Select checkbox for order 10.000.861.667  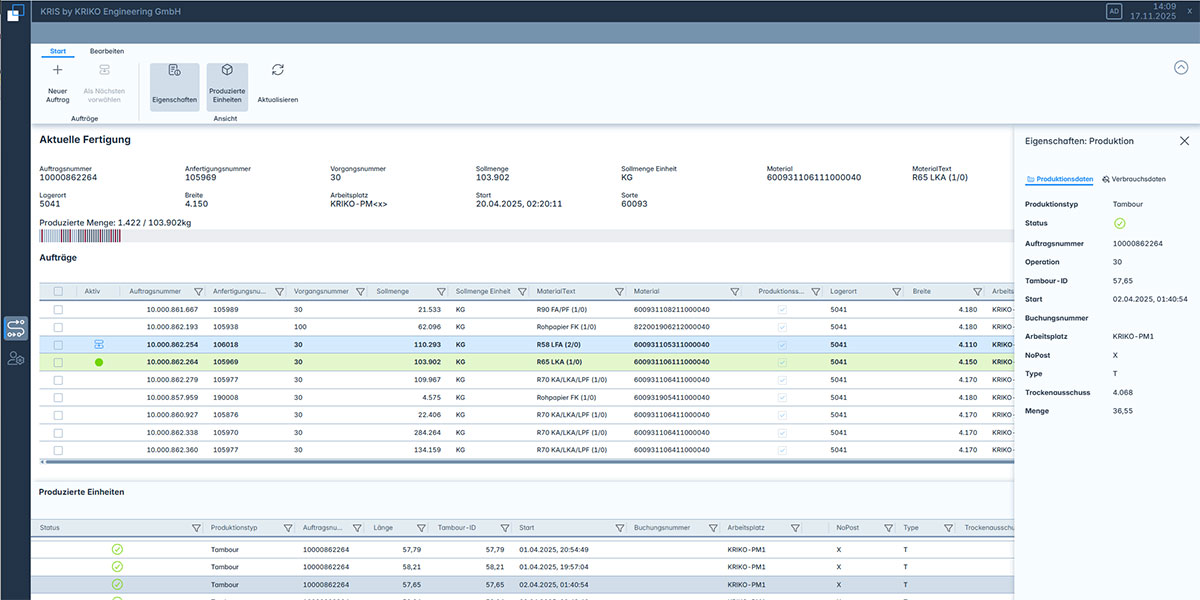coord(58,310)
